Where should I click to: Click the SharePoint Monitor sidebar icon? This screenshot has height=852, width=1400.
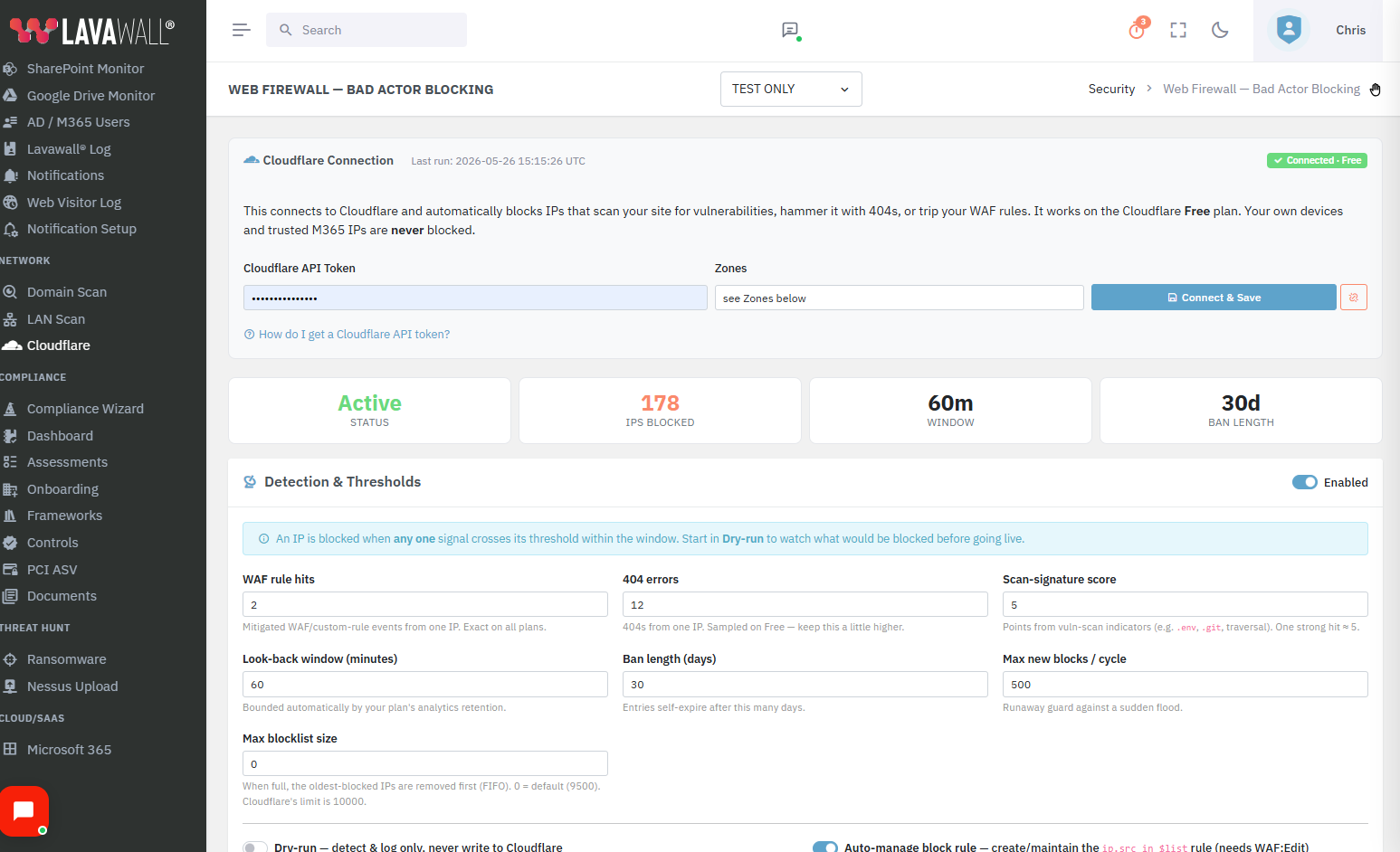(10, 69)
